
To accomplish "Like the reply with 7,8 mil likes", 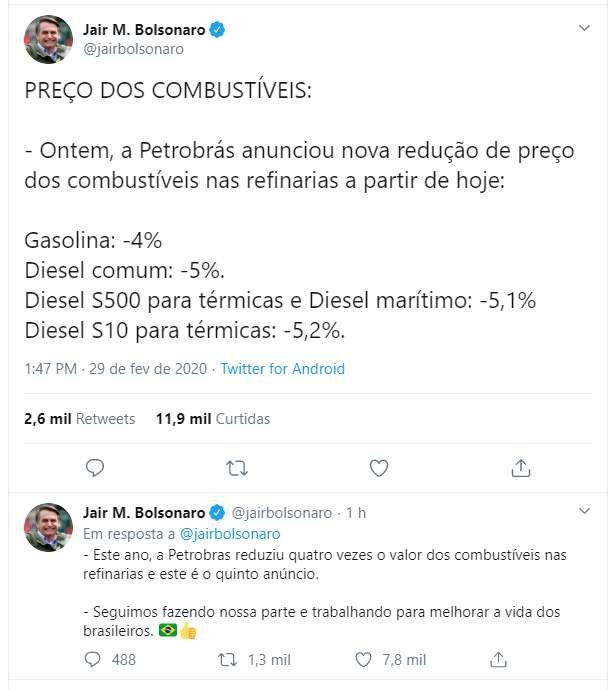I will 365,659.
